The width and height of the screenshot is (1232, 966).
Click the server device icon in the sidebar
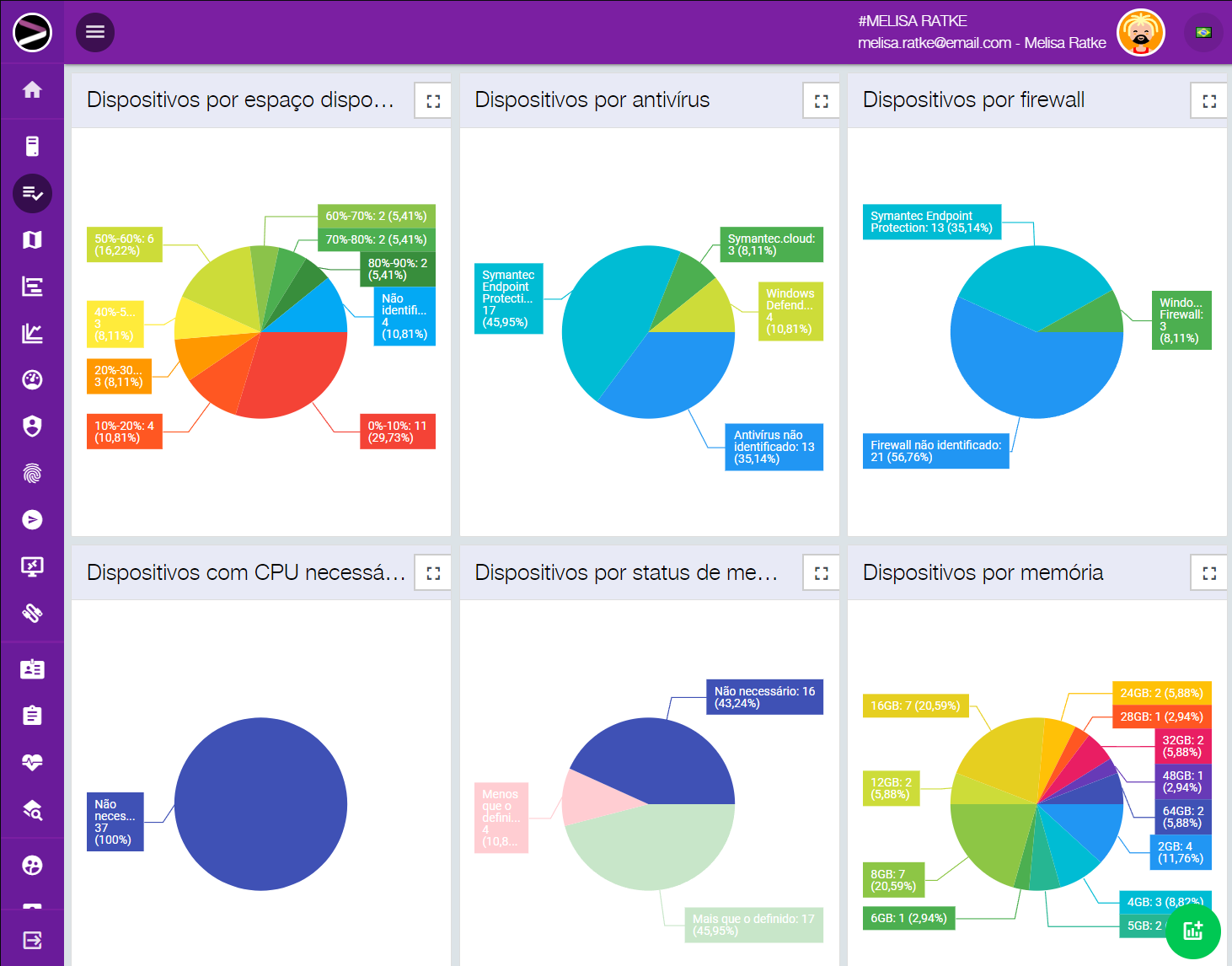32,147
